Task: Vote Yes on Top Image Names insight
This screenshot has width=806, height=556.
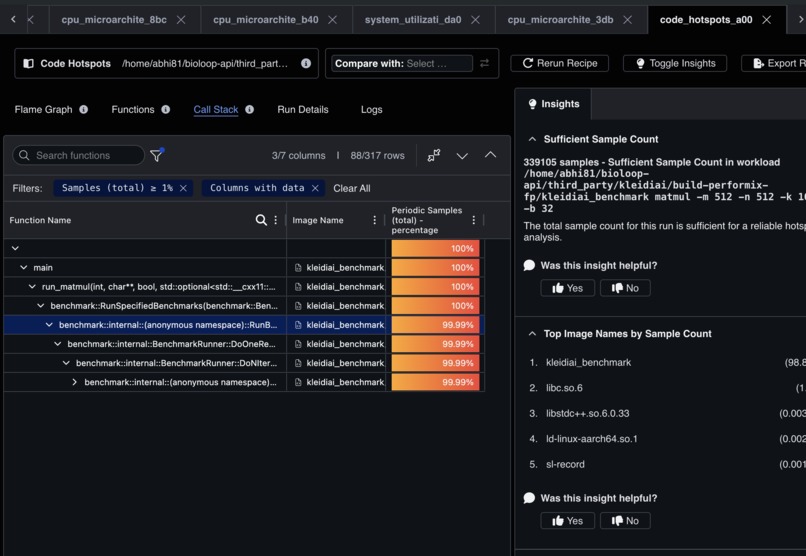Action: click(567, 521)
